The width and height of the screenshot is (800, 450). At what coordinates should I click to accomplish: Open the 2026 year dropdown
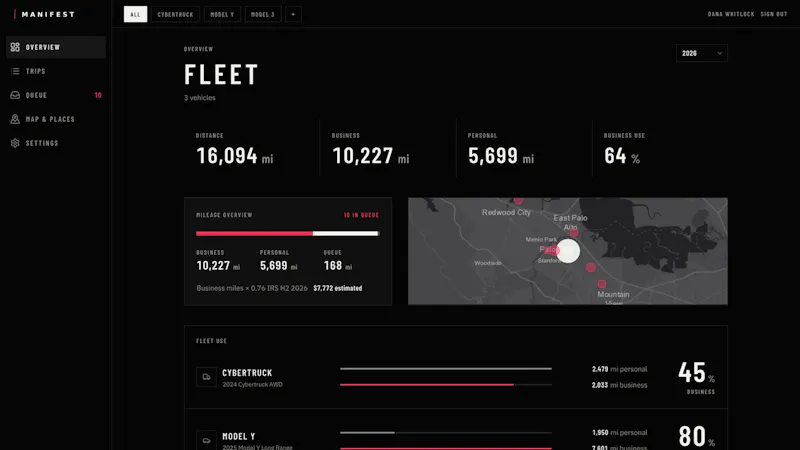tap(702, 53)
